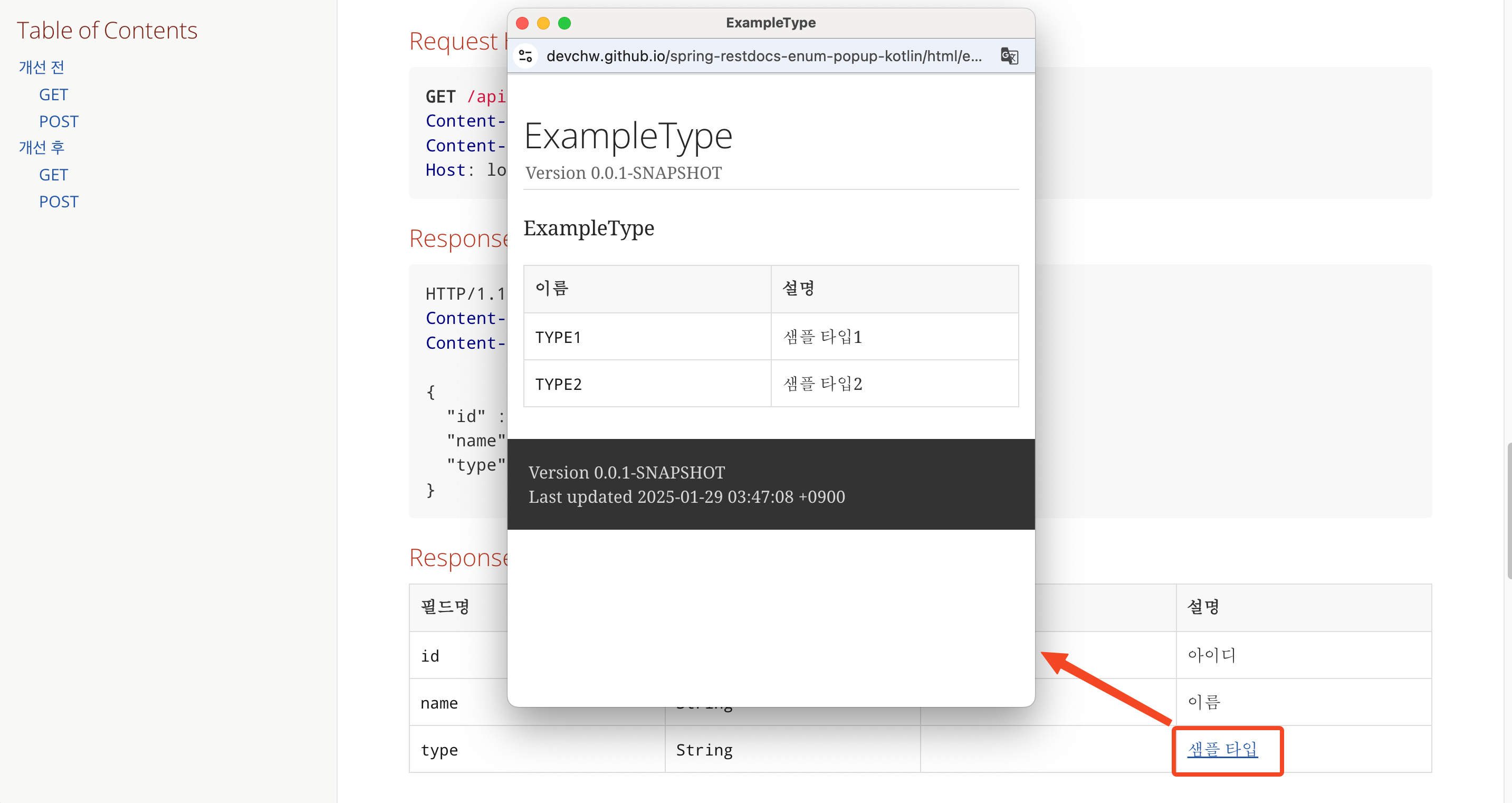Click the 설명 column header in popup table
1512x803 pixels.
click(x=895, y=289)
